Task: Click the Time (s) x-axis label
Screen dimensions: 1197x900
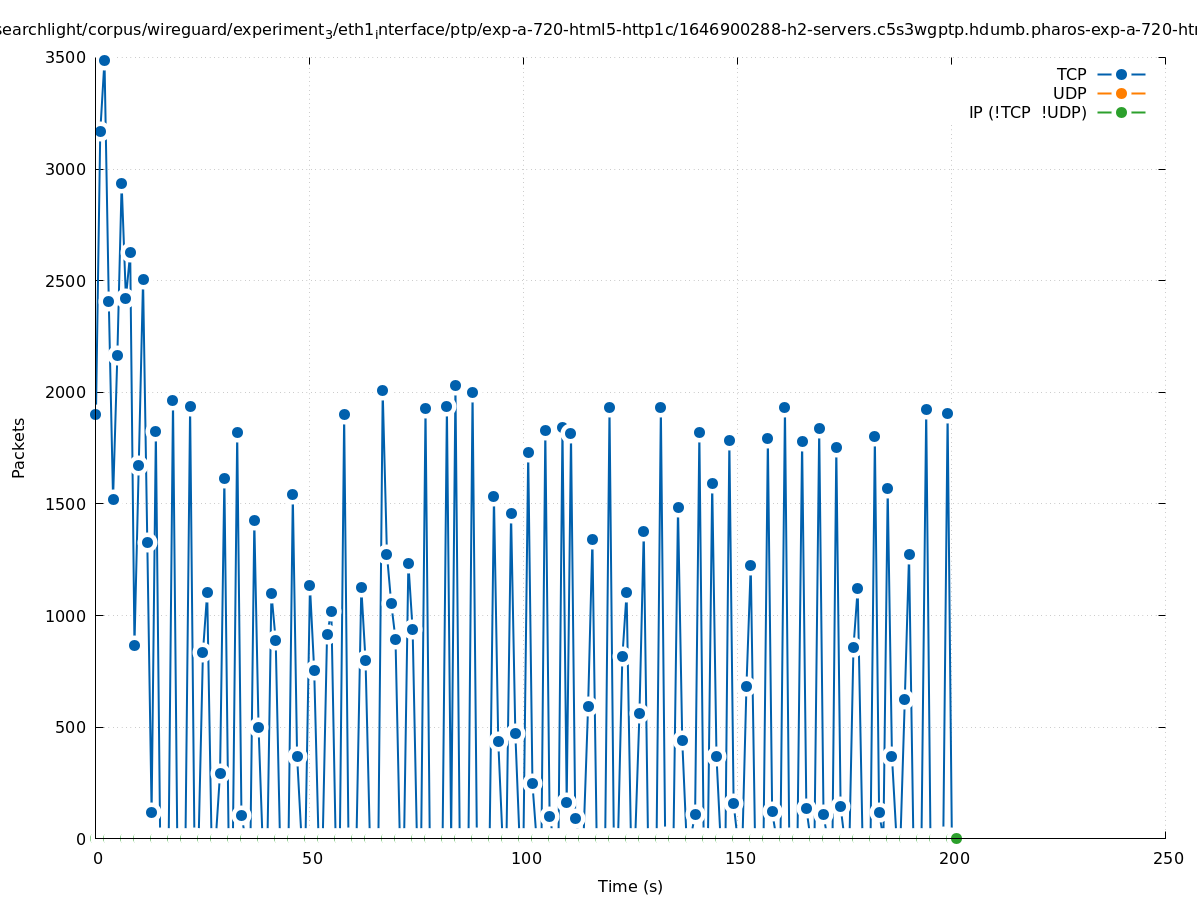Action: pos(630,886)
